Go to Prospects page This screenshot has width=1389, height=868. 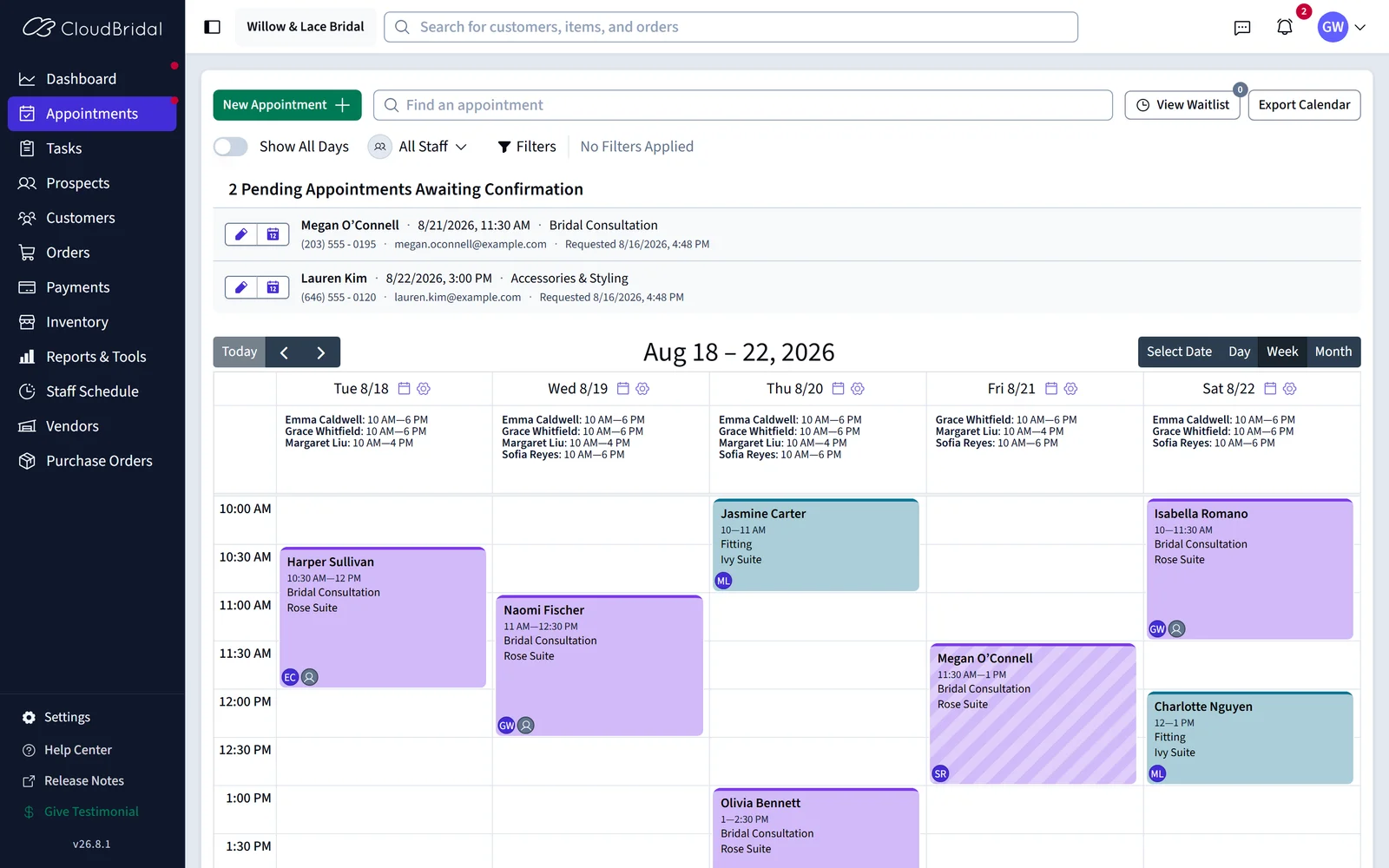(92, 183)
